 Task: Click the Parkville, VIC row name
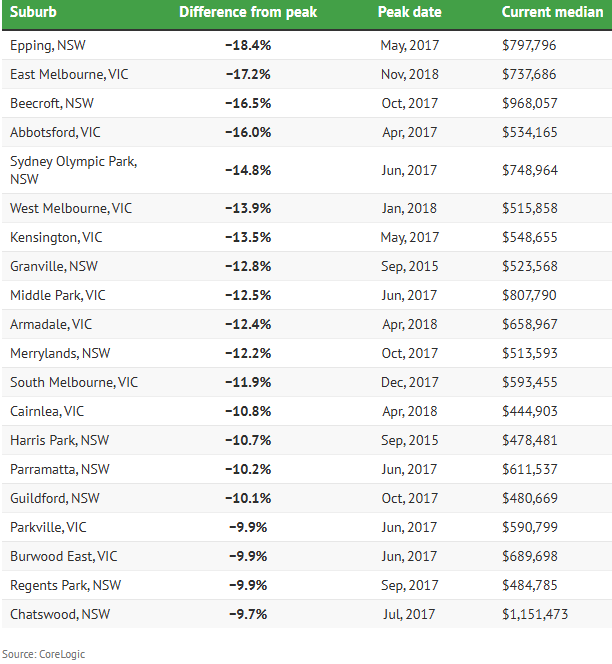pyautogui.click(x=48, y=528)
